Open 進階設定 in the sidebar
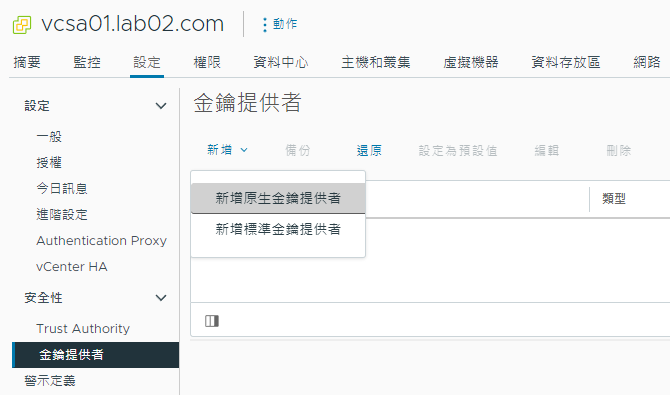This screenshot has height=395, width=670. [x=62, y=215]
